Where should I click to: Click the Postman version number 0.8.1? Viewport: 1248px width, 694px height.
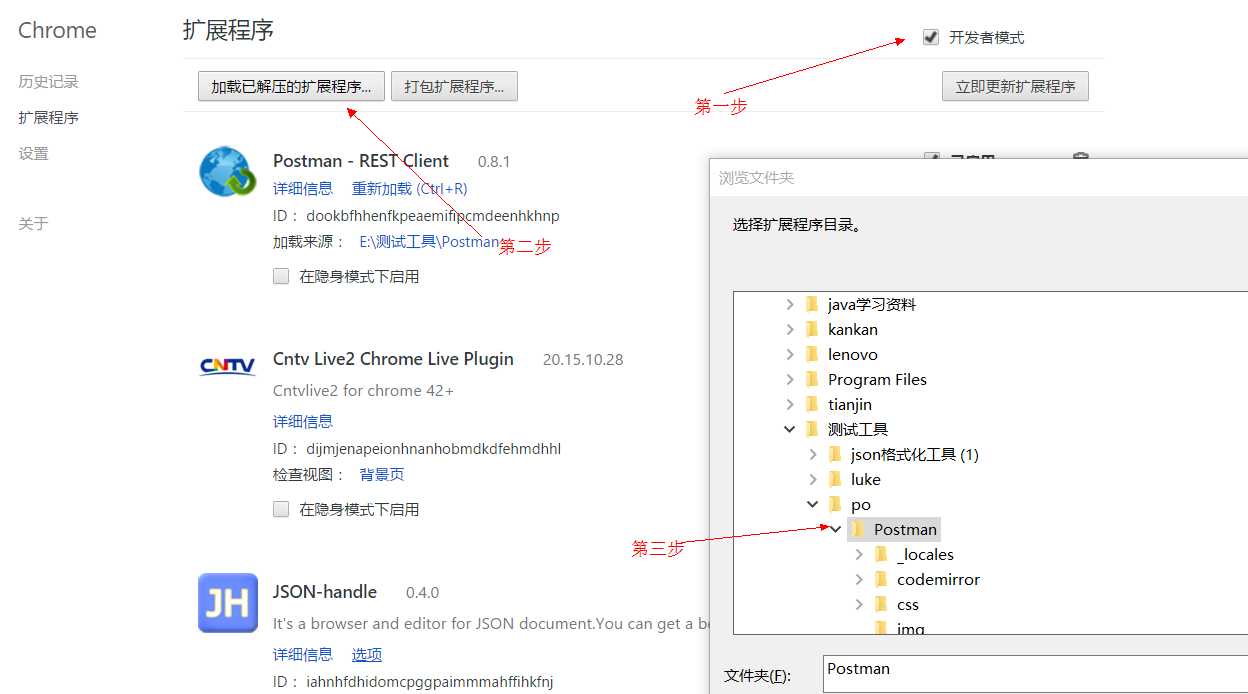[x=494, y=162]
